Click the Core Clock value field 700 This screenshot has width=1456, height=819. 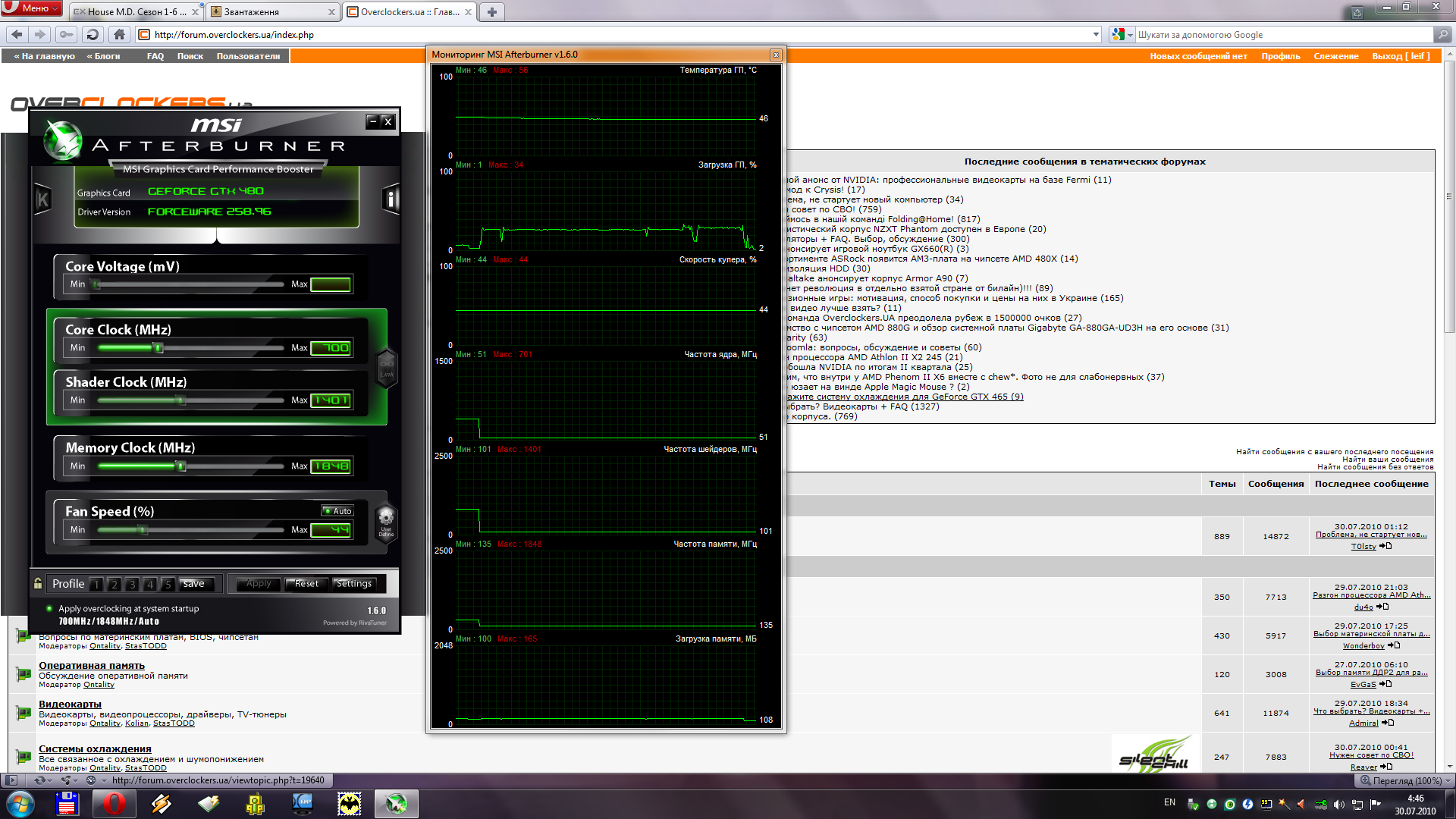(x=331, y=348)
